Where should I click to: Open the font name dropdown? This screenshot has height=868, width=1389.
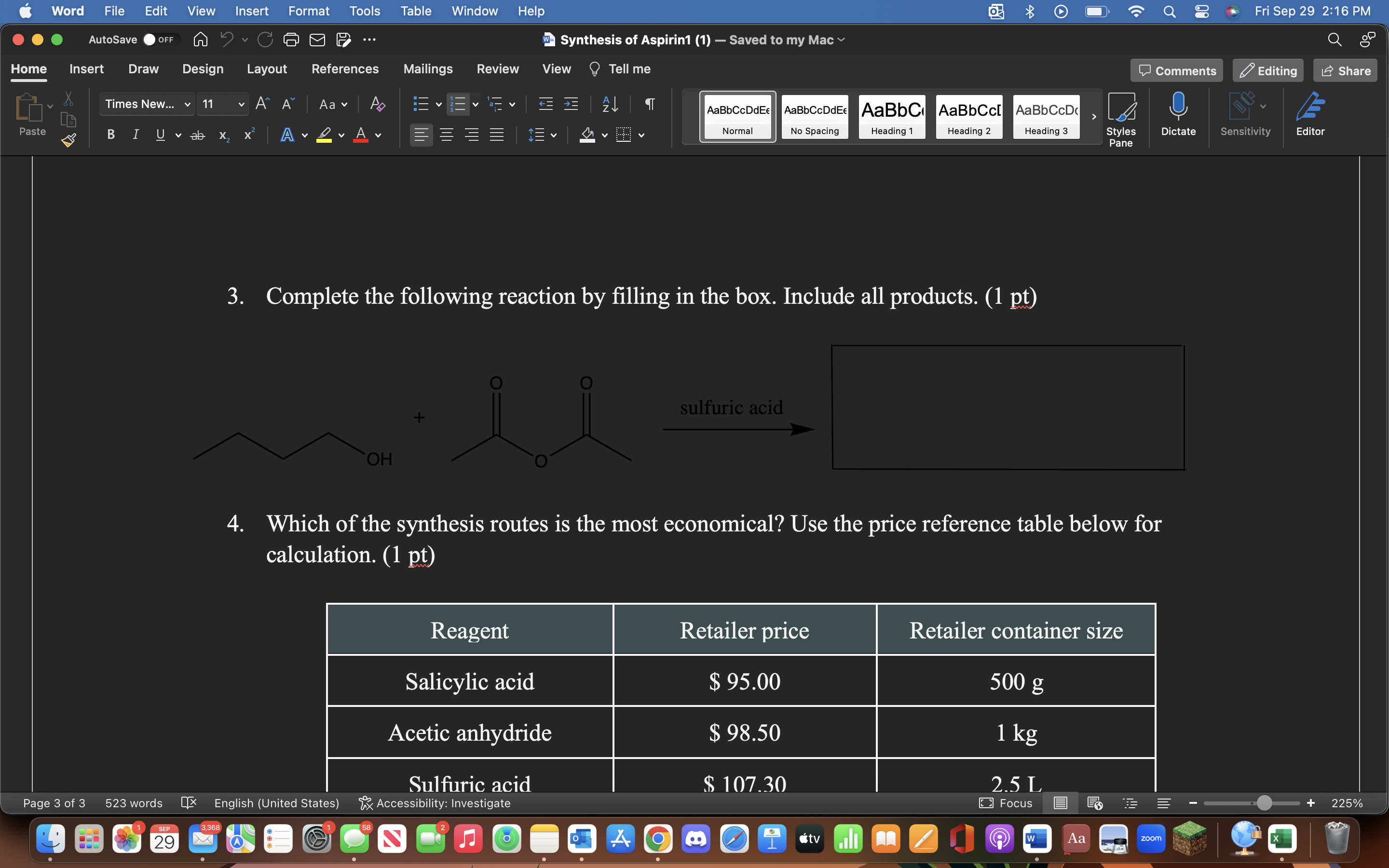tap(187, 104)
